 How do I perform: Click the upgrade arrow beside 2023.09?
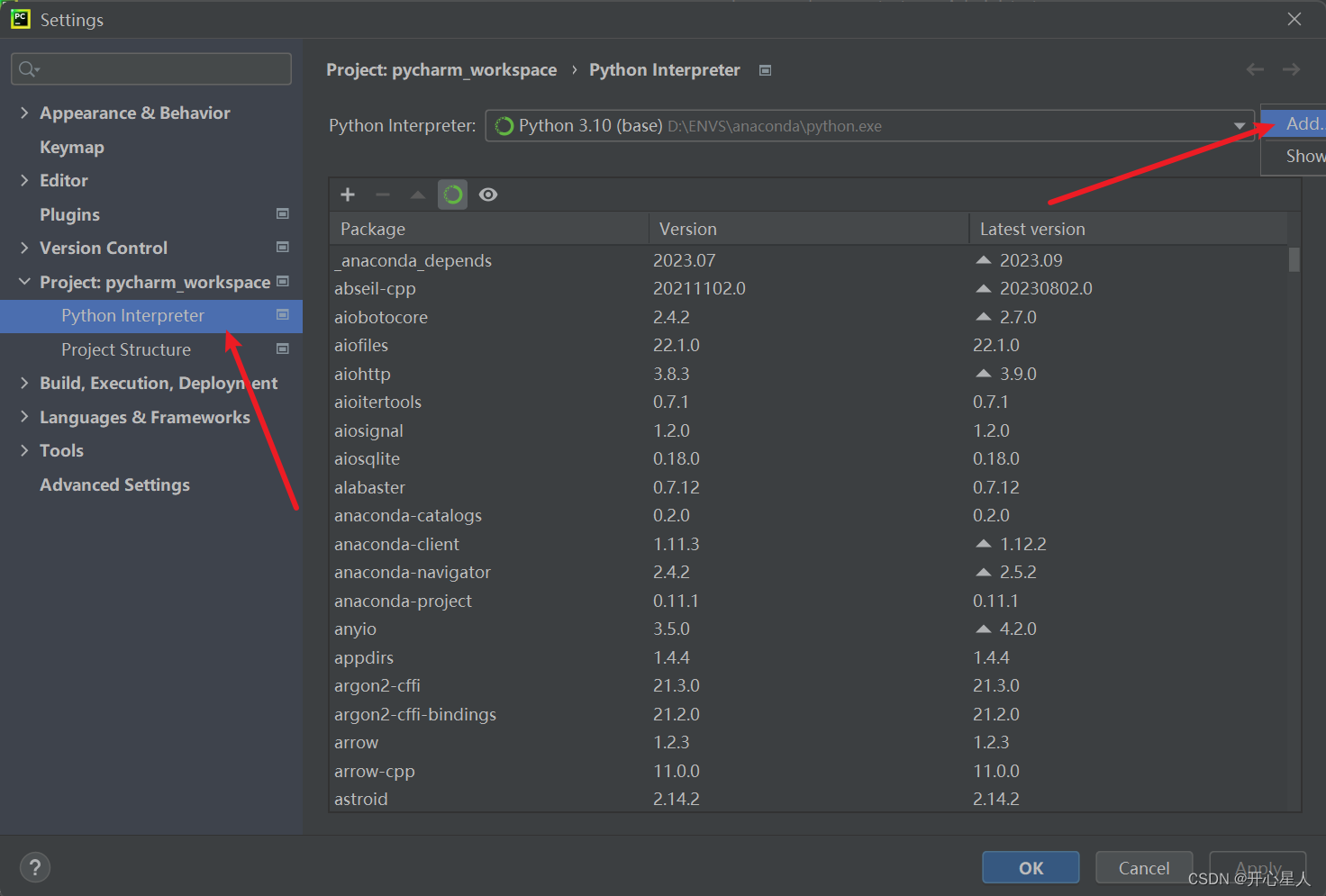point(984,260)
